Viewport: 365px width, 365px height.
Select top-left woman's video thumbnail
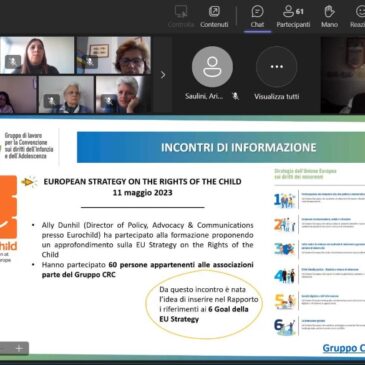[x=37, y=55]
